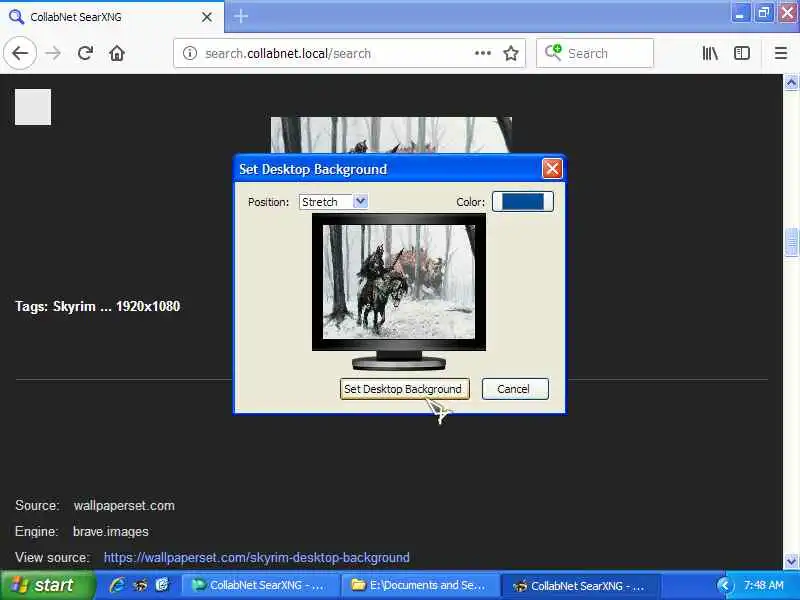Image resolution: width=800 pixels, height=600 pixels.
Task: Click the wallpaperset.com source text
Action: (x=124, y=505)
